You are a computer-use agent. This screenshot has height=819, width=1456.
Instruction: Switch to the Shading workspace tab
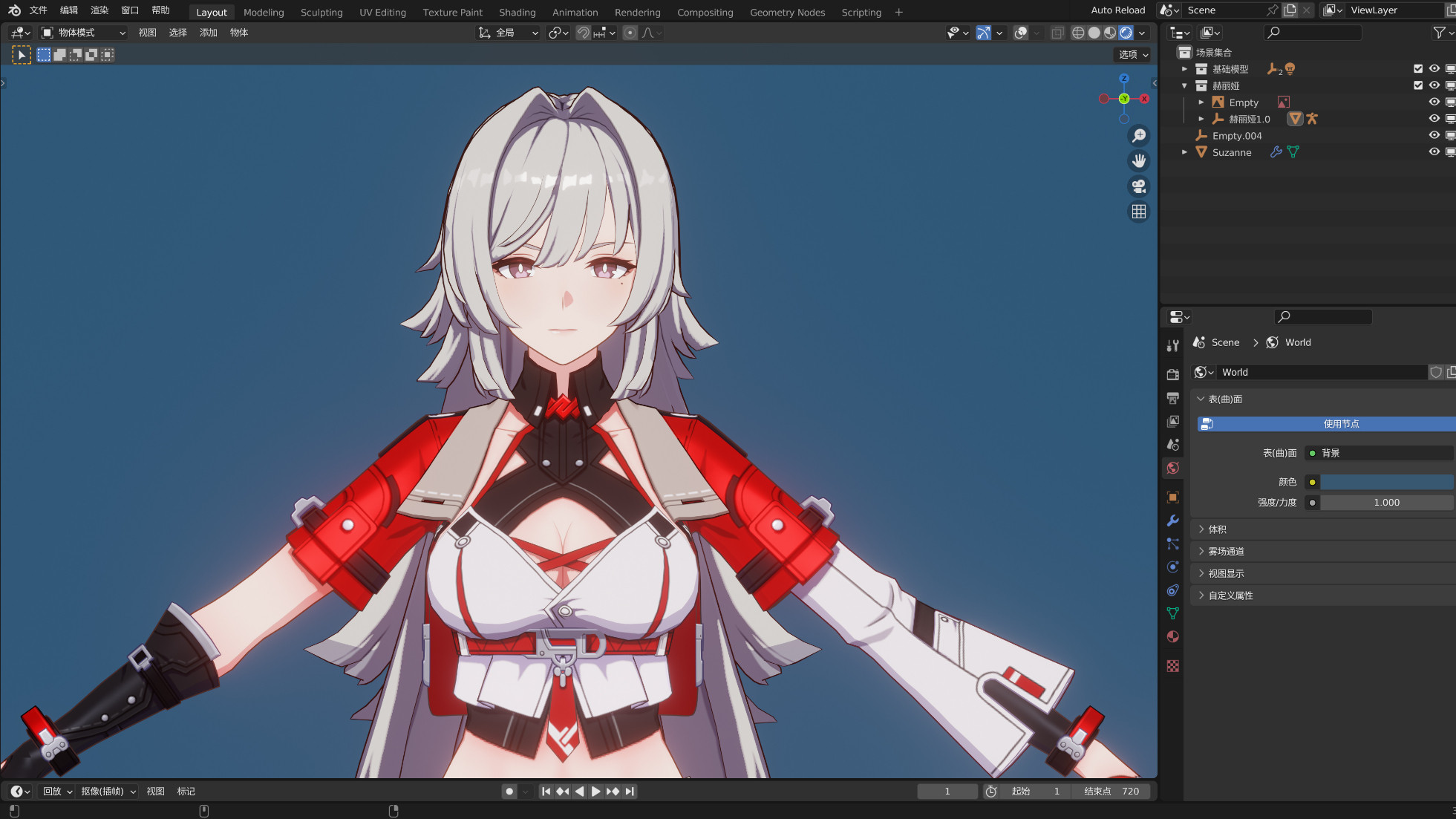517,13
